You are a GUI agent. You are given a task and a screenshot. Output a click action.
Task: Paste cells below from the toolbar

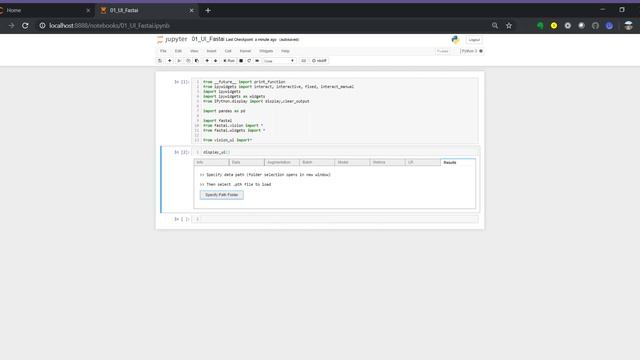coord(197,60)
